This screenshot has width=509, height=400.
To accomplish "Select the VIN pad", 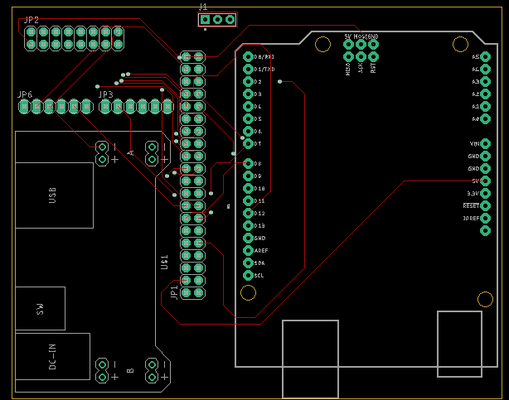I will [485, 144].
